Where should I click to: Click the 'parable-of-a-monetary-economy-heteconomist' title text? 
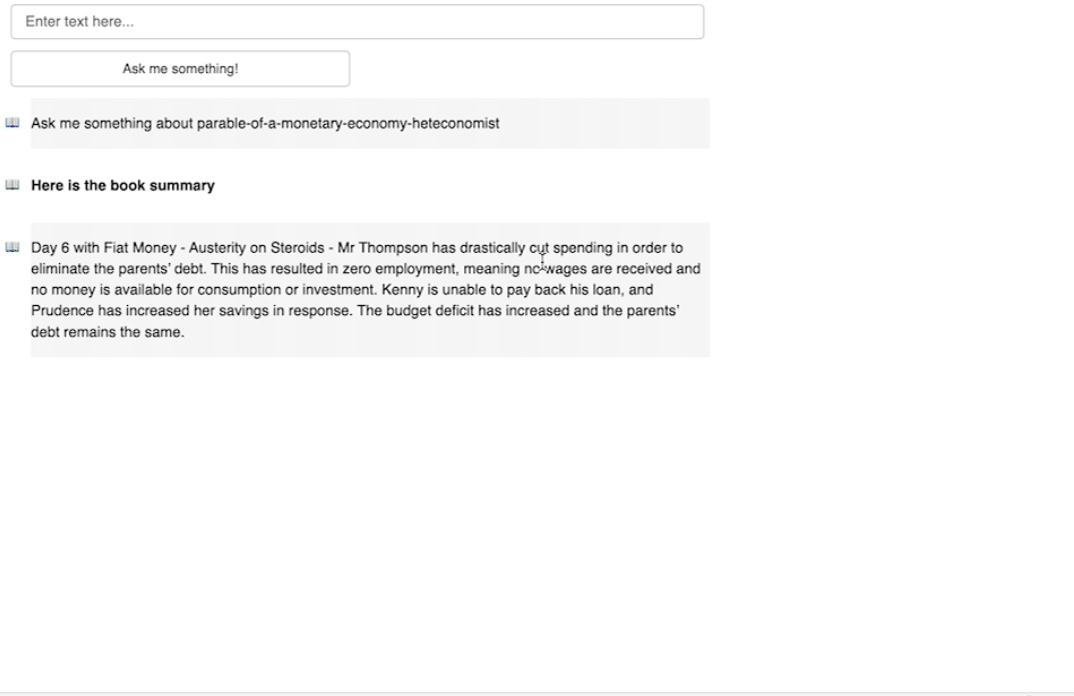click(348, 123)
